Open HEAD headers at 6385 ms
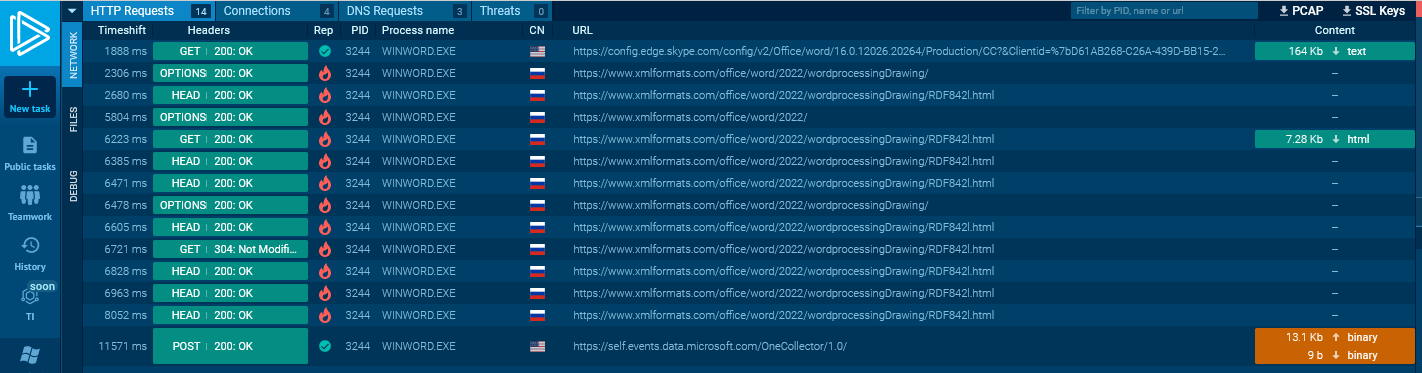The image size is (1422, 373). (x=230, y=161)
